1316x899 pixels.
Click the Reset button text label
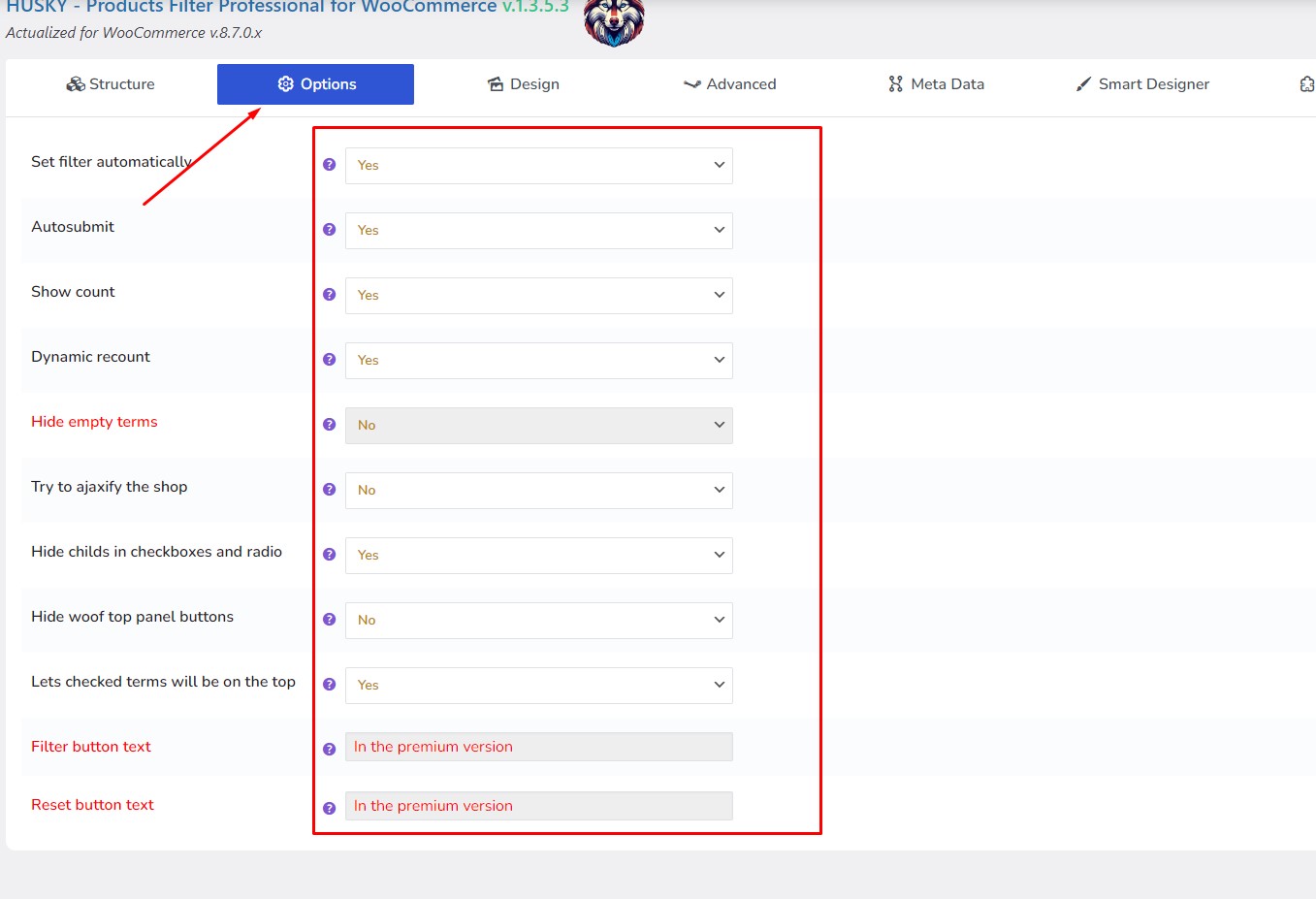click(x=92, y=805)
